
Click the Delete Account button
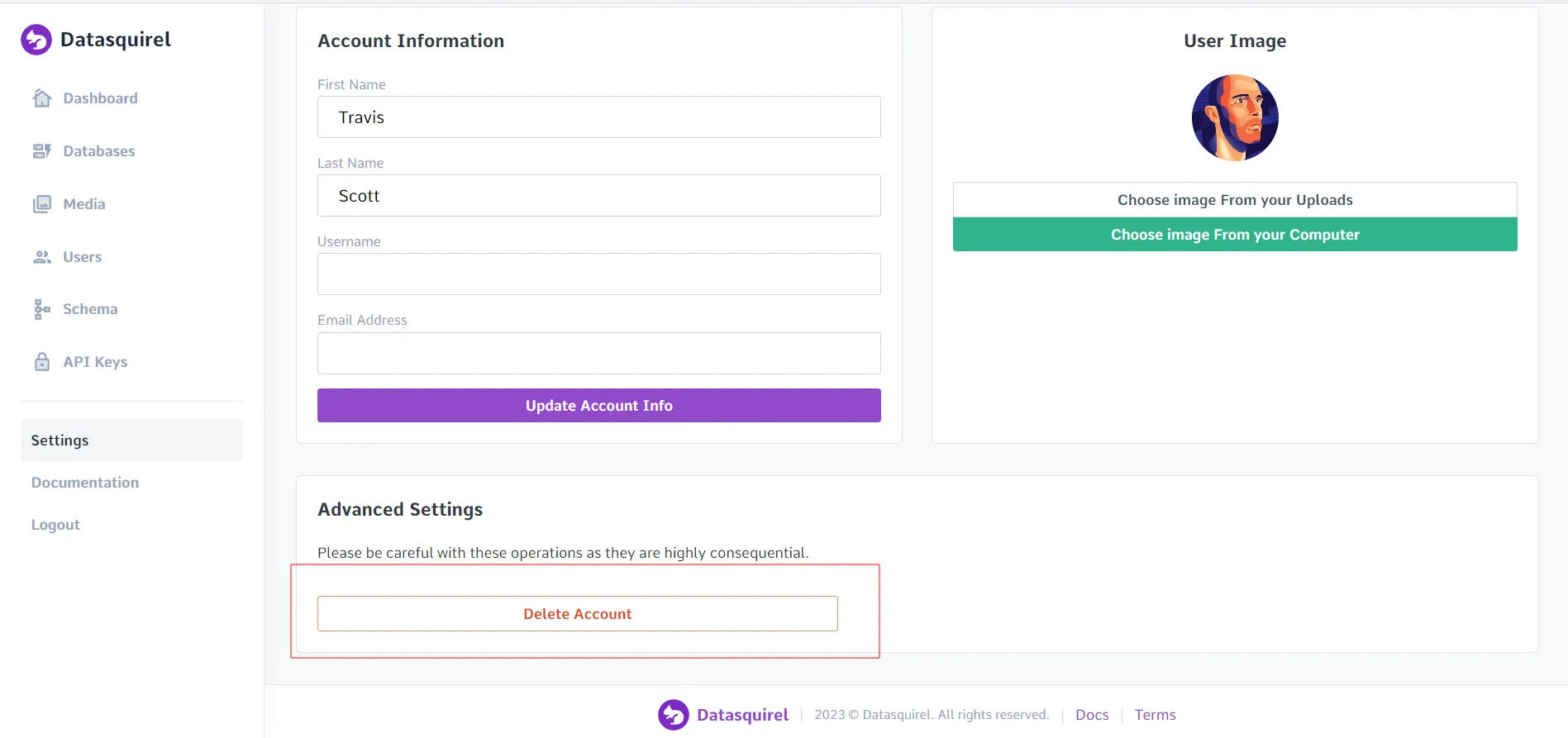point(578,614)
